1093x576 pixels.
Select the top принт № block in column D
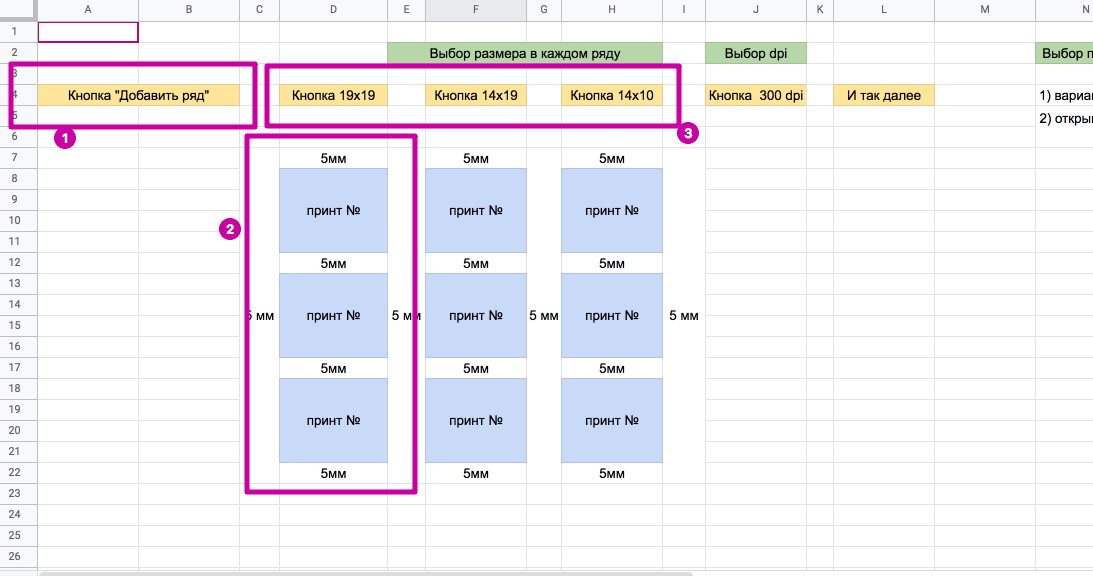[333, 211]
